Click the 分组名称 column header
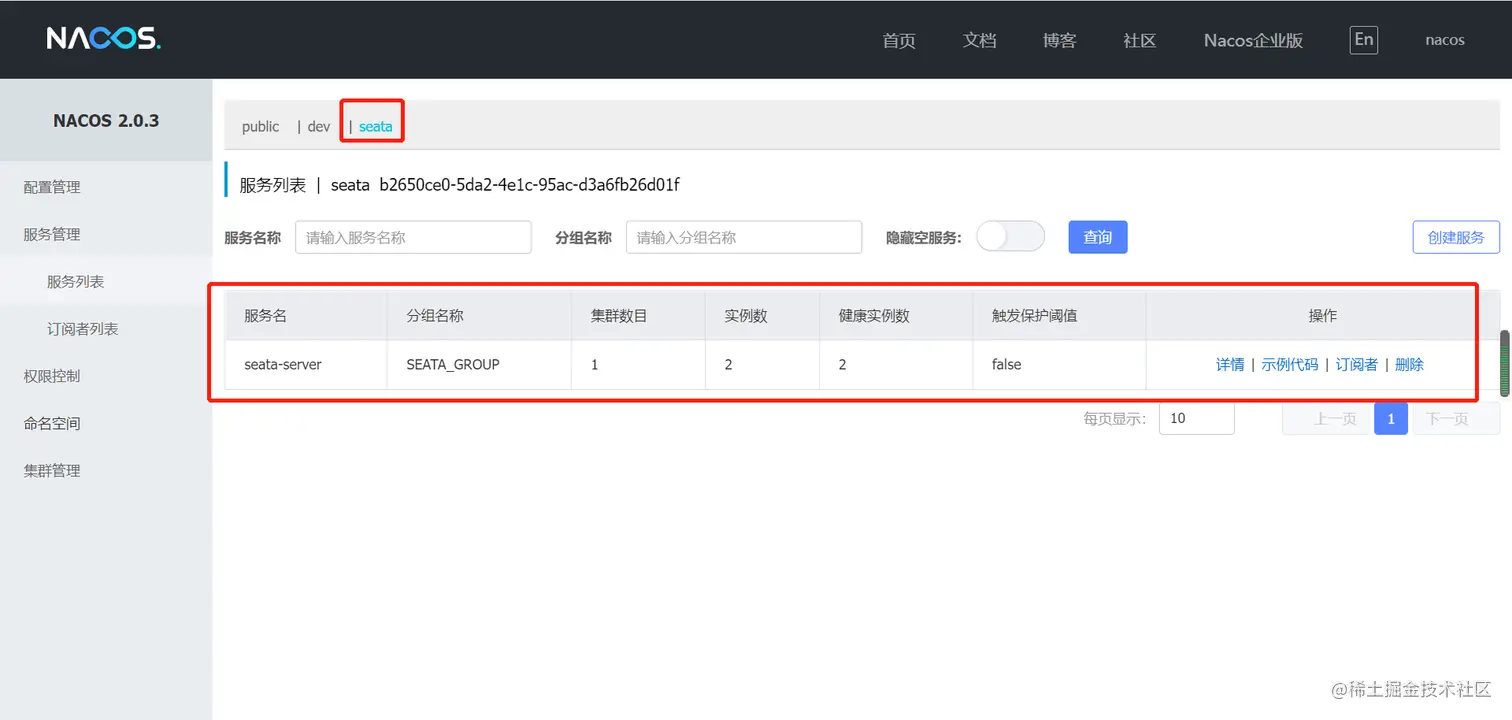The height and width of the screenshot is (720, 1512). 479,315
